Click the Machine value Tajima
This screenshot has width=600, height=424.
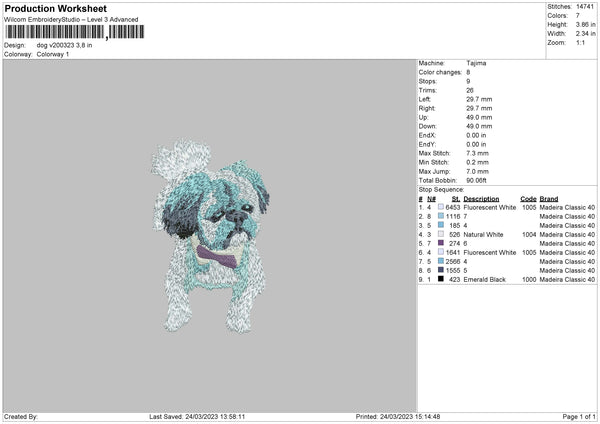476,63
